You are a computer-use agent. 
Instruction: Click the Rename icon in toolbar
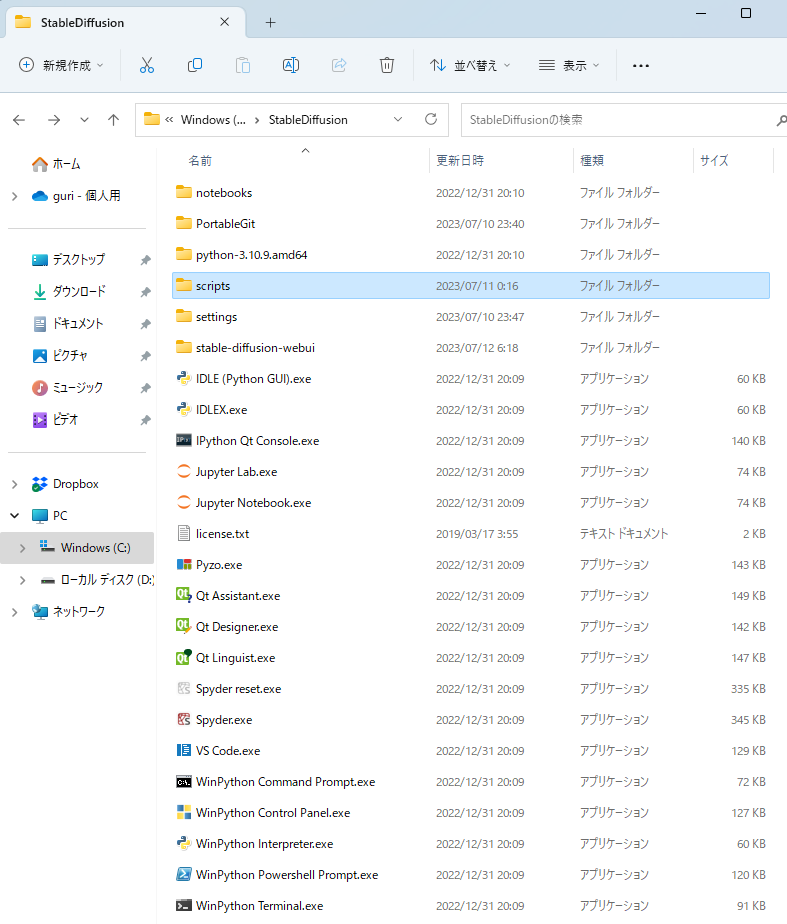click(291, 65)
